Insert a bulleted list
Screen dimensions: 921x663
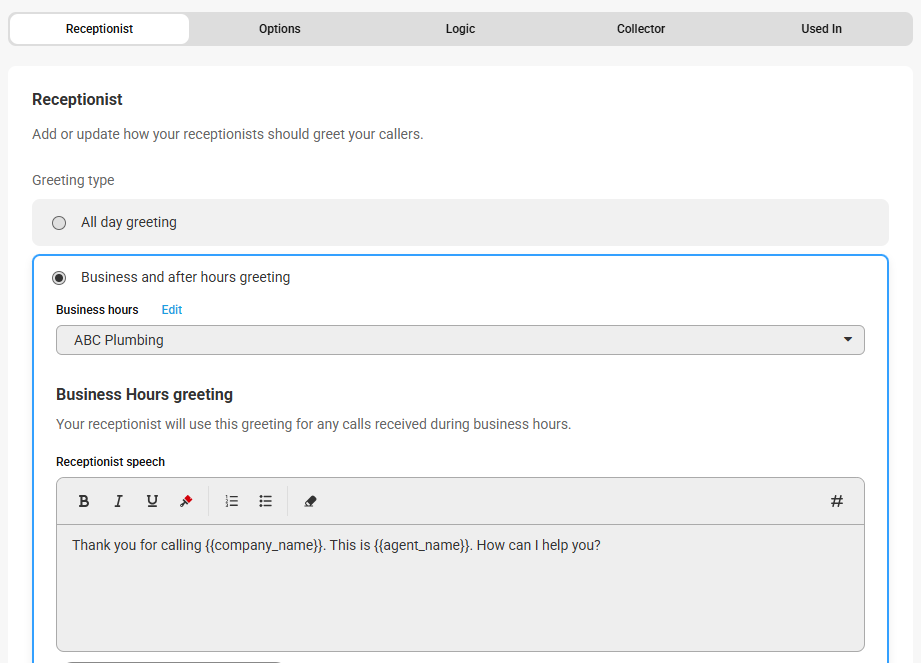pos(265,501)
